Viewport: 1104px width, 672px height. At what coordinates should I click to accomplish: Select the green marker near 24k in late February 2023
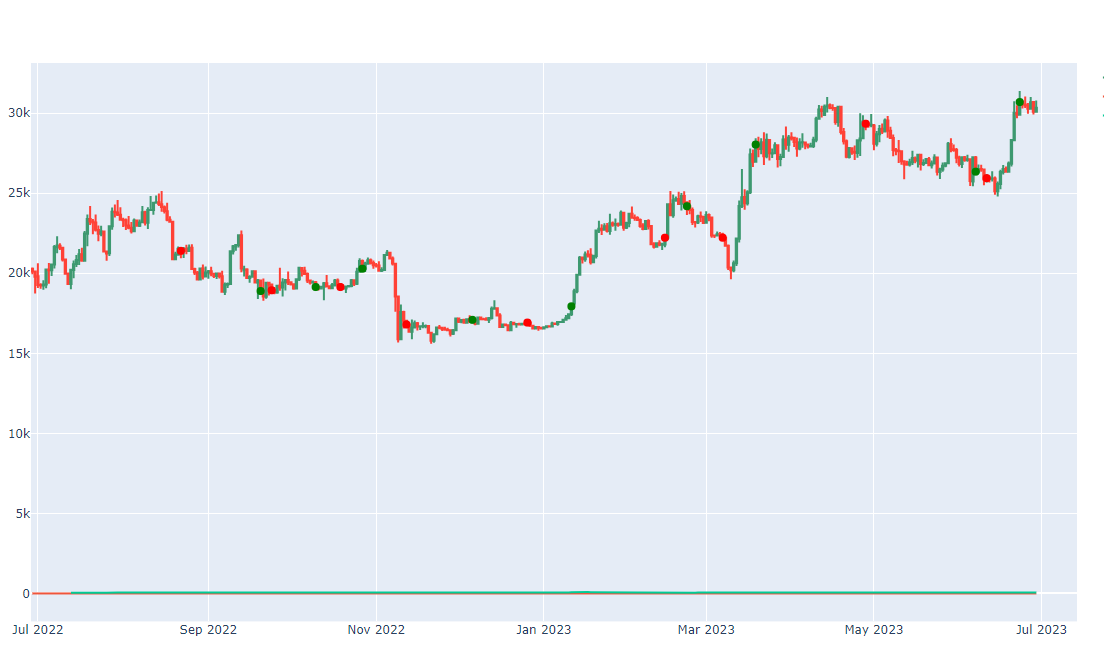click(x=686, y=206)
